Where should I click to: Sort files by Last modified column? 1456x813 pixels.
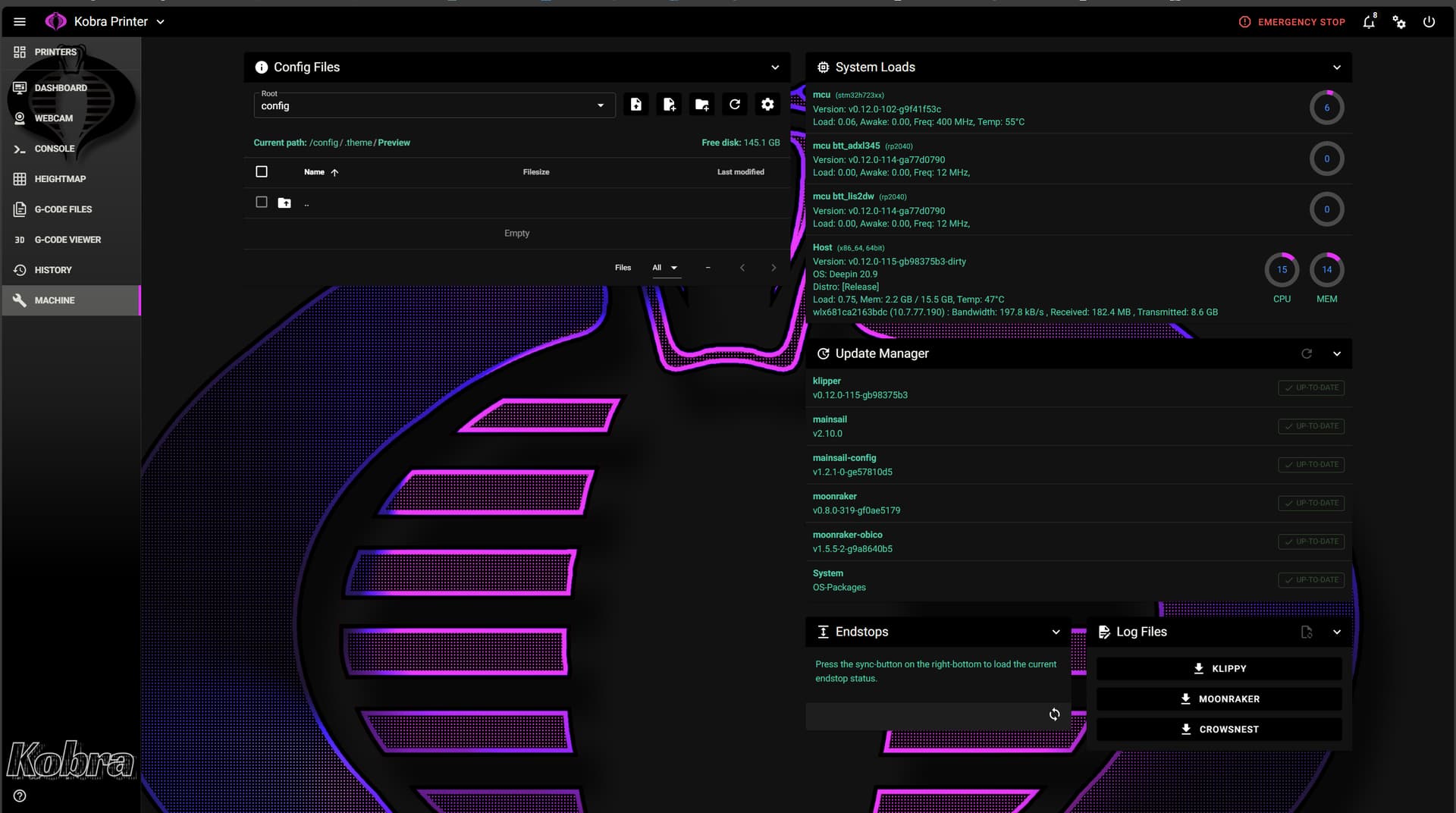point(741,172)
